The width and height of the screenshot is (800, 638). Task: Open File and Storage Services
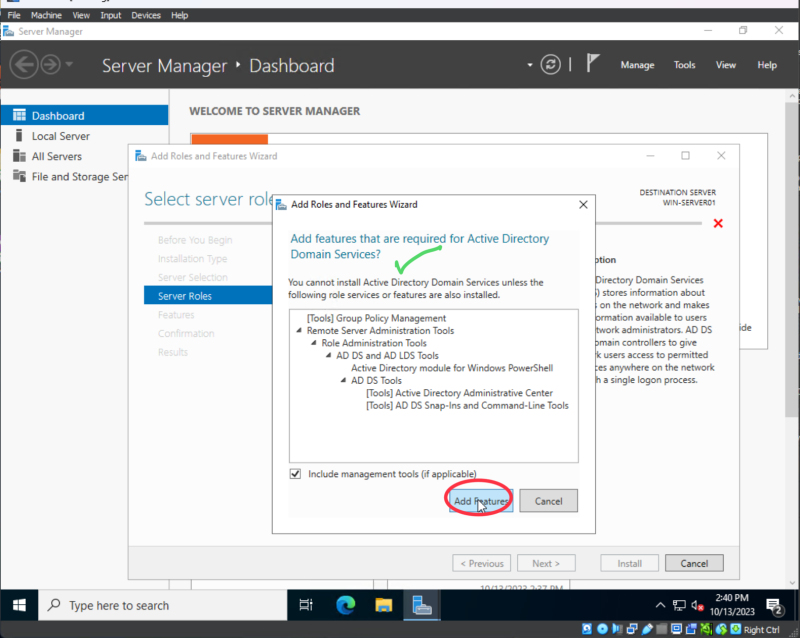[70, 176]
